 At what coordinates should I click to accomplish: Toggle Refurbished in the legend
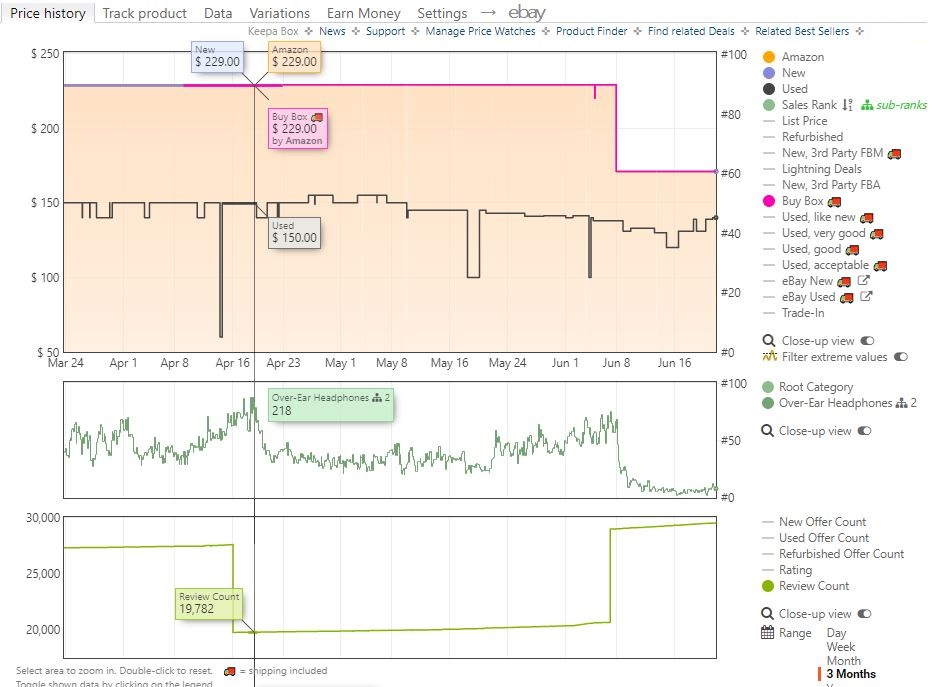tap(812, 137)
